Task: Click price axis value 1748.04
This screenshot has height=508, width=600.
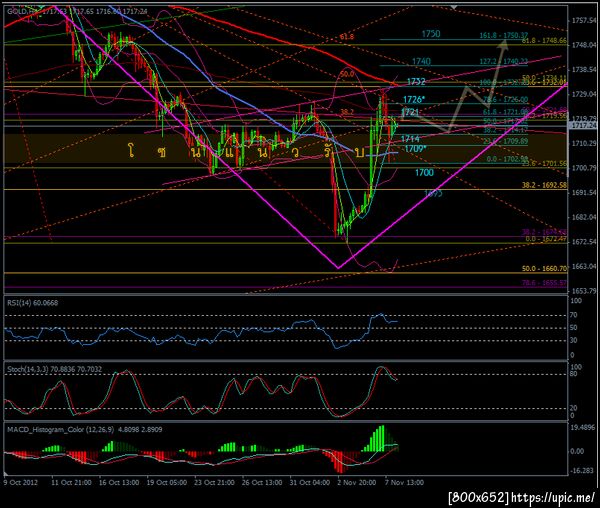Action: coord(584,45)
